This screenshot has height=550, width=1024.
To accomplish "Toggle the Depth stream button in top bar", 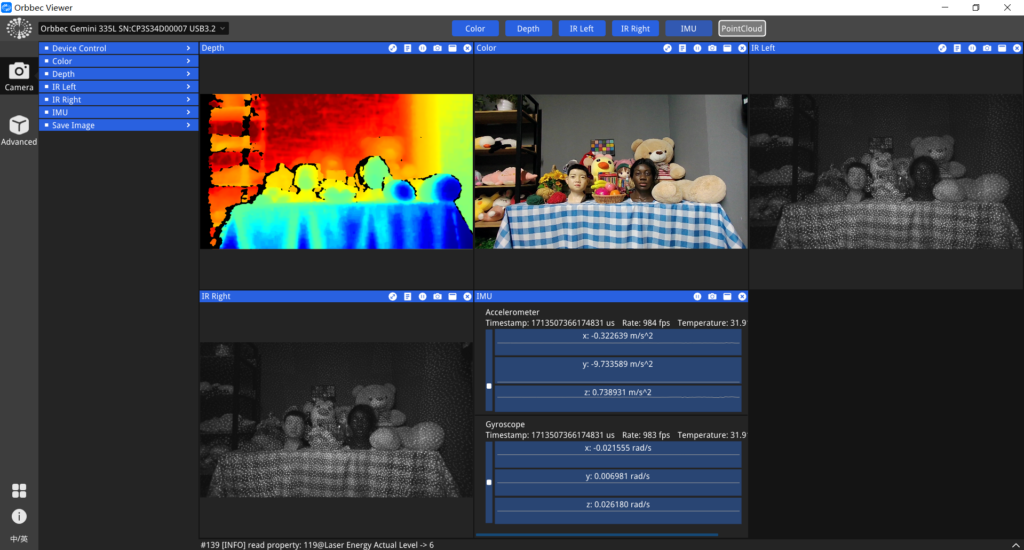I will click(x=528, y=29).
